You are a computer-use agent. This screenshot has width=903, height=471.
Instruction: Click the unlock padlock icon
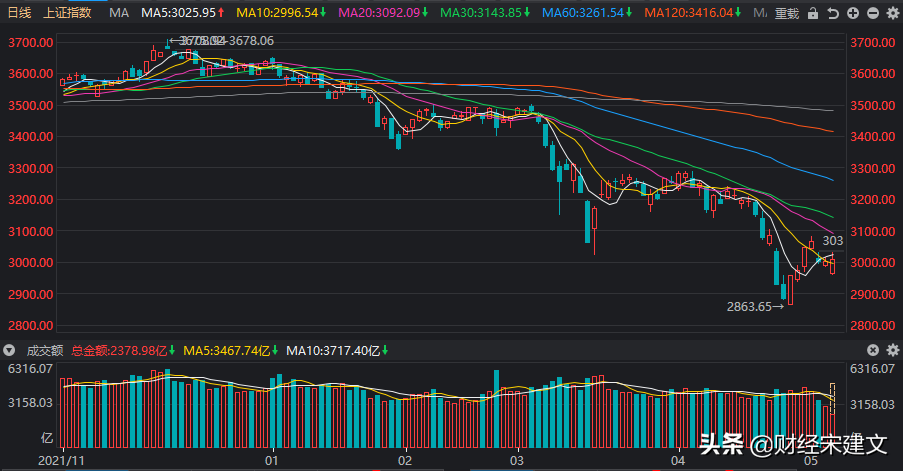(813, 13)
